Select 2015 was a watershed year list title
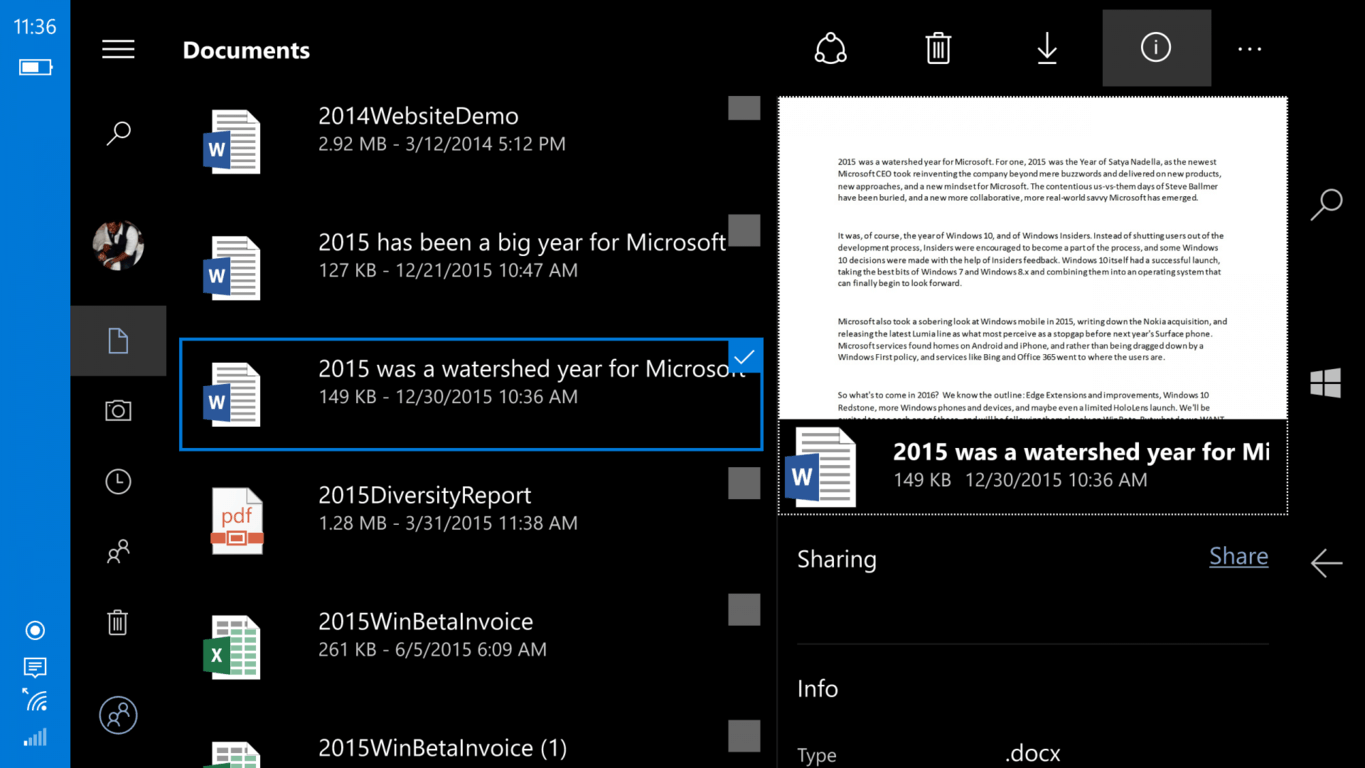The image size is (1365, 768). [531, 369]
